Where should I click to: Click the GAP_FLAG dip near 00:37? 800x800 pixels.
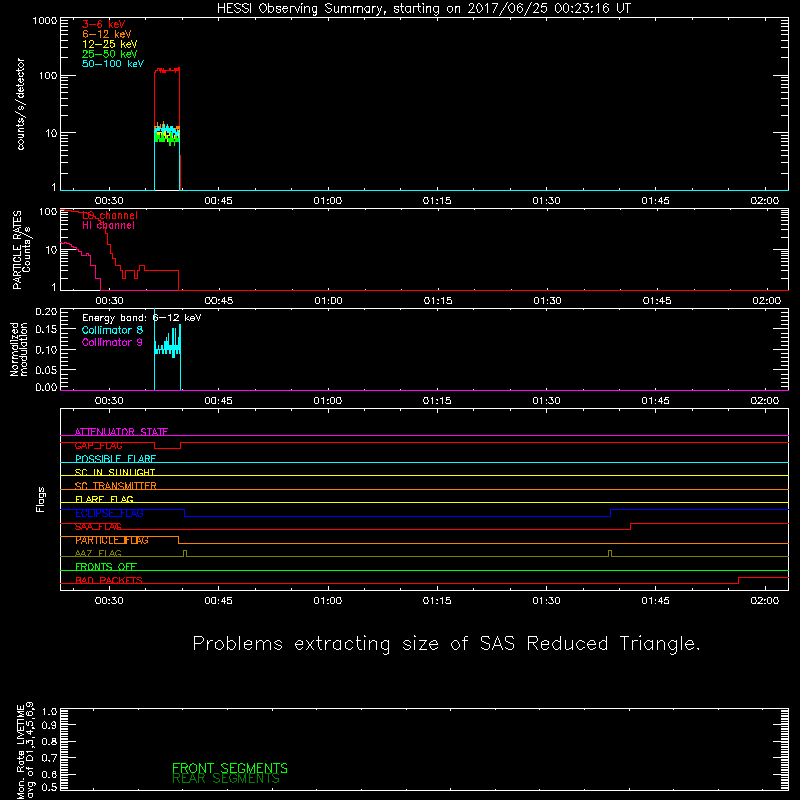(167, 446)
